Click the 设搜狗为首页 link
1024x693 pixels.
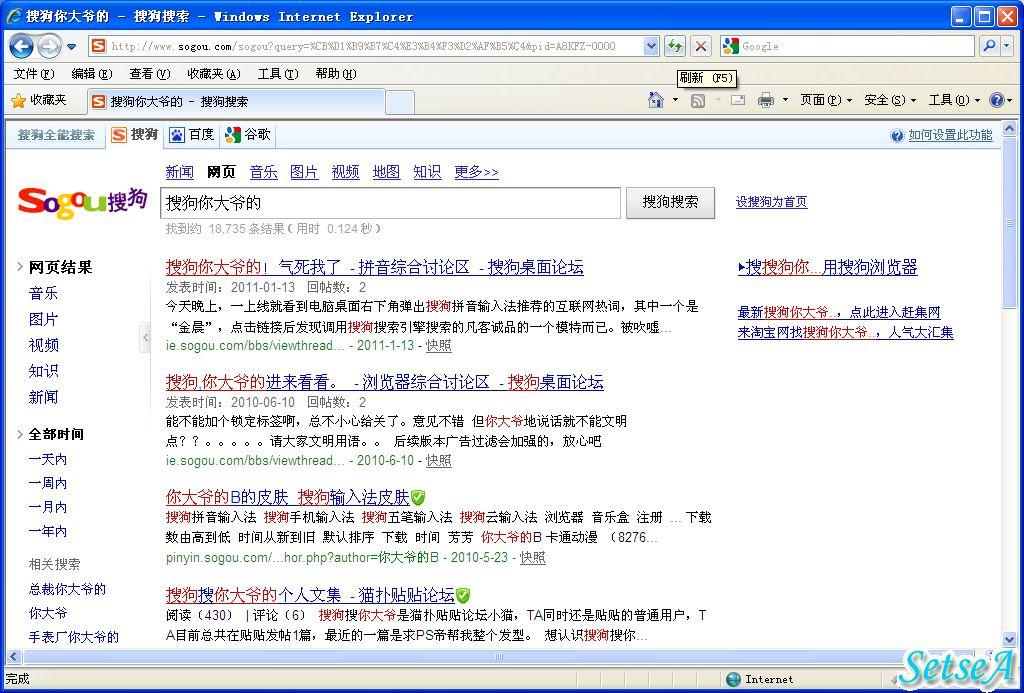point(771,202)
